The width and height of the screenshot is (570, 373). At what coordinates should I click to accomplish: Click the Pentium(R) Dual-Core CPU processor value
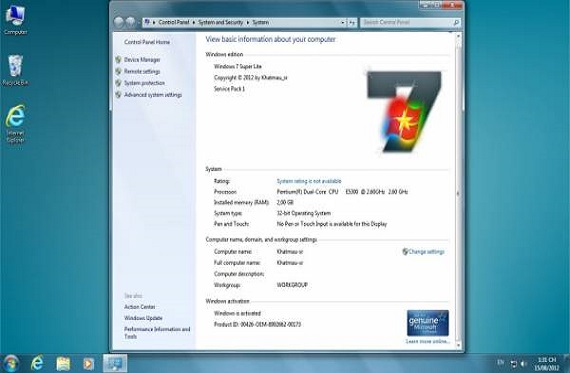click(342, 192)
